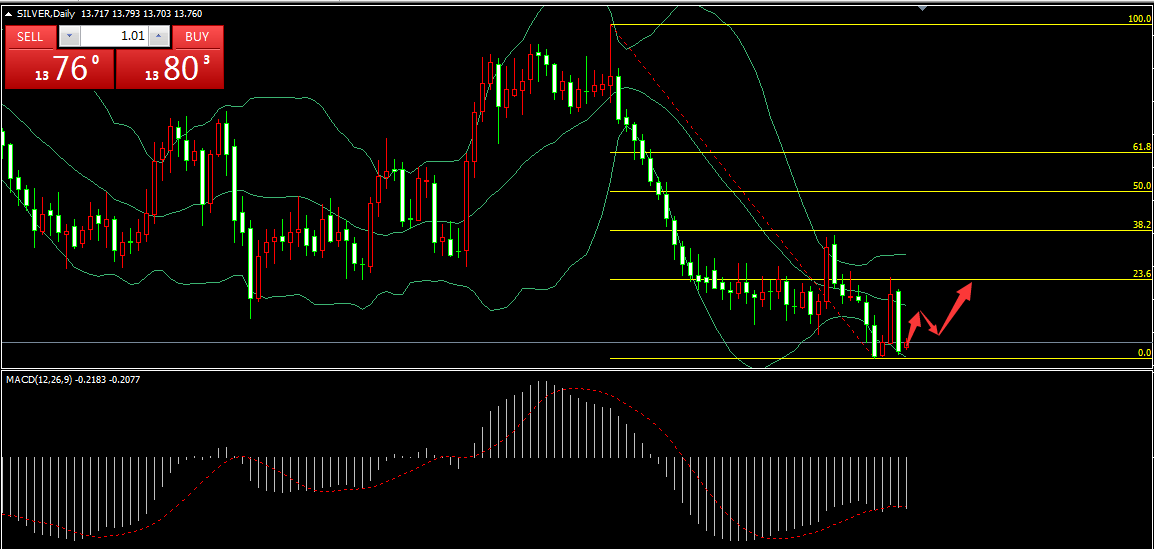
Task: Select the chart shift triangle marker
Action: (x=923, y=7)
